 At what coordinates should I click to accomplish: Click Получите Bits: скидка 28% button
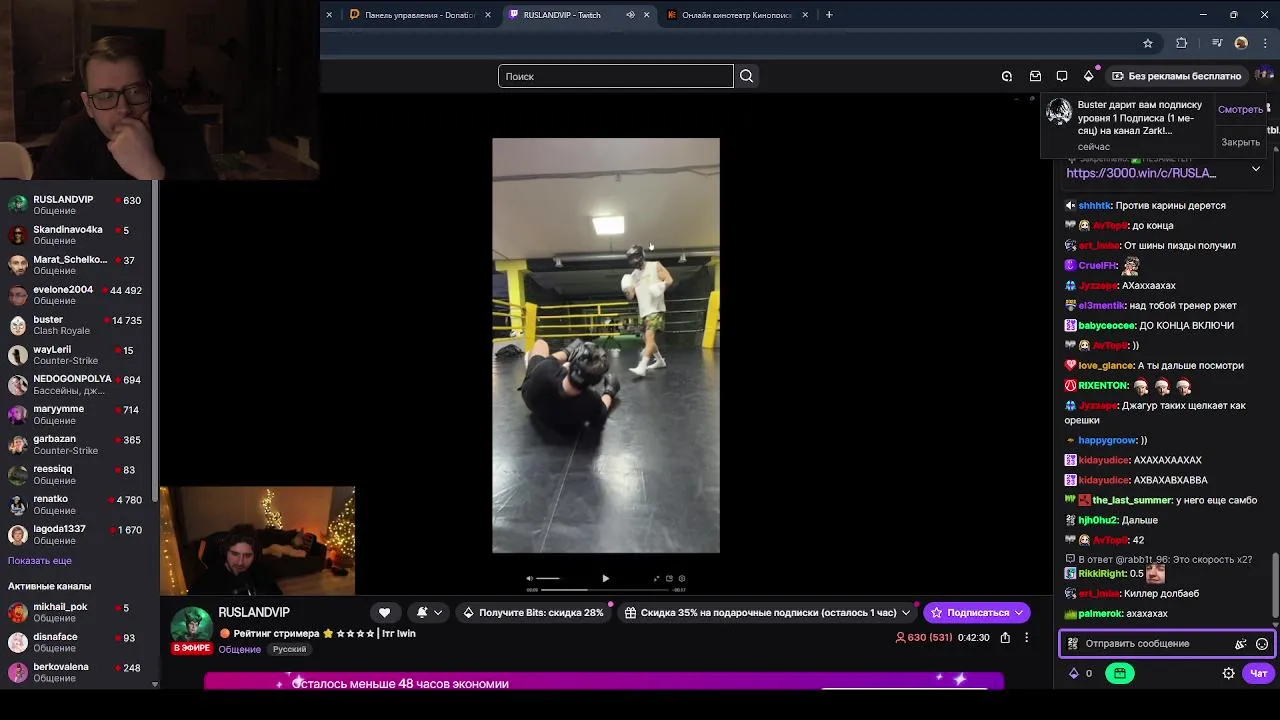pos(533,612)
